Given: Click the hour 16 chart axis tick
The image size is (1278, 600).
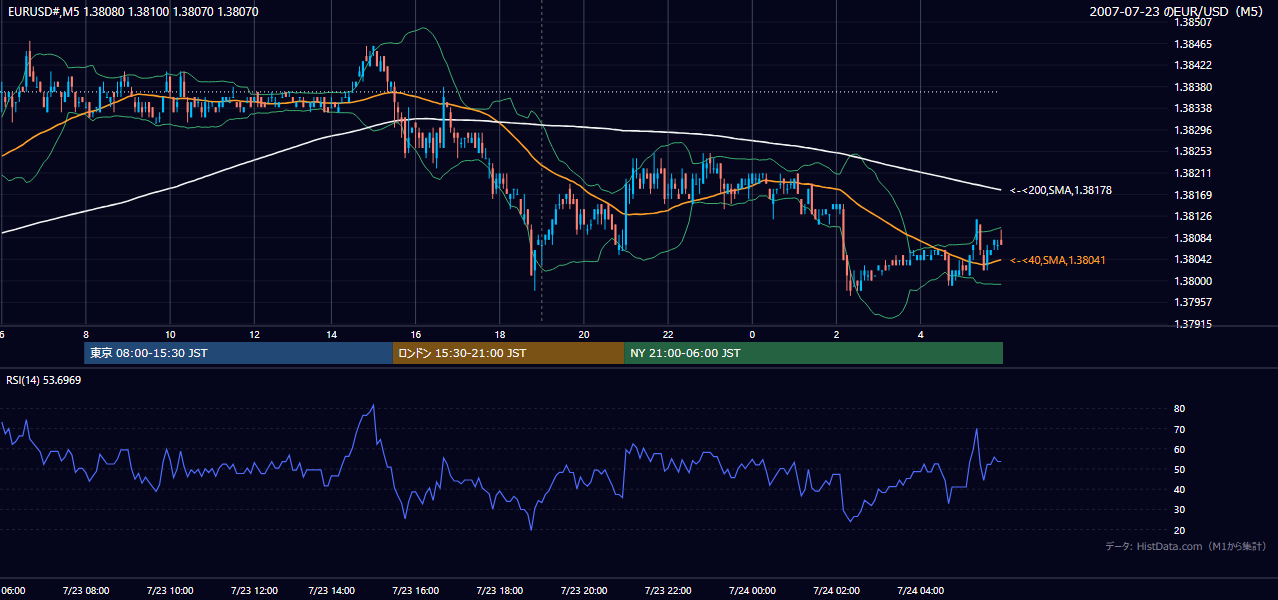Looking at the screenshot, I should coord(416,334).
